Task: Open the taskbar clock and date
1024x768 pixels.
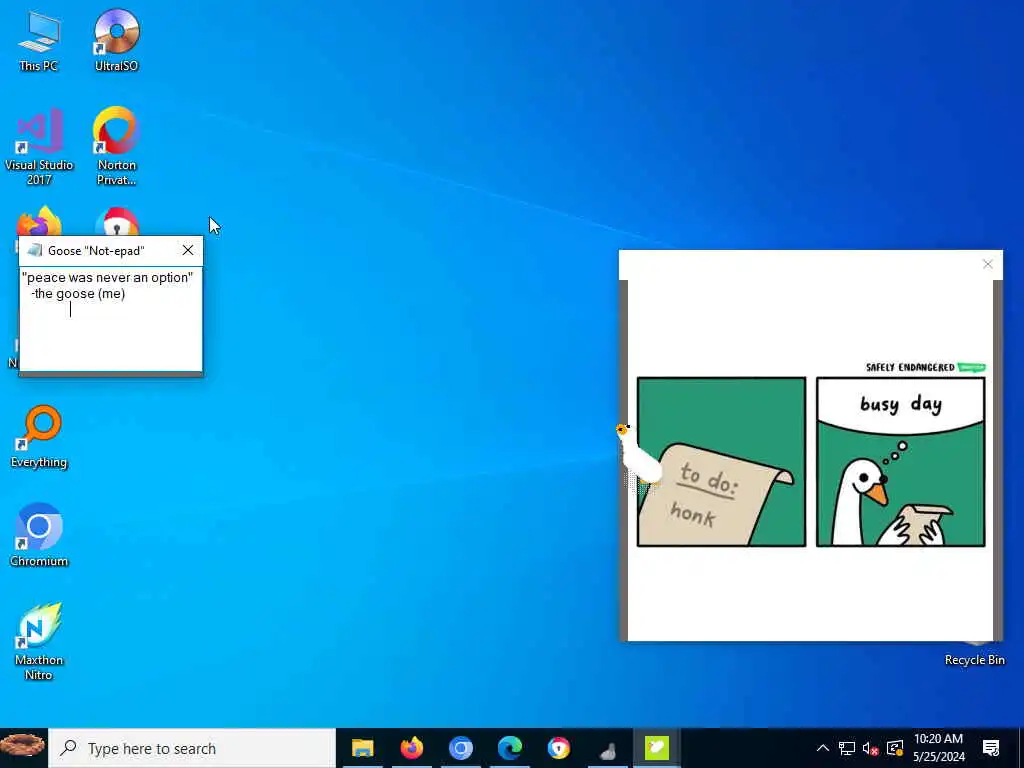Action: point(938,748)
